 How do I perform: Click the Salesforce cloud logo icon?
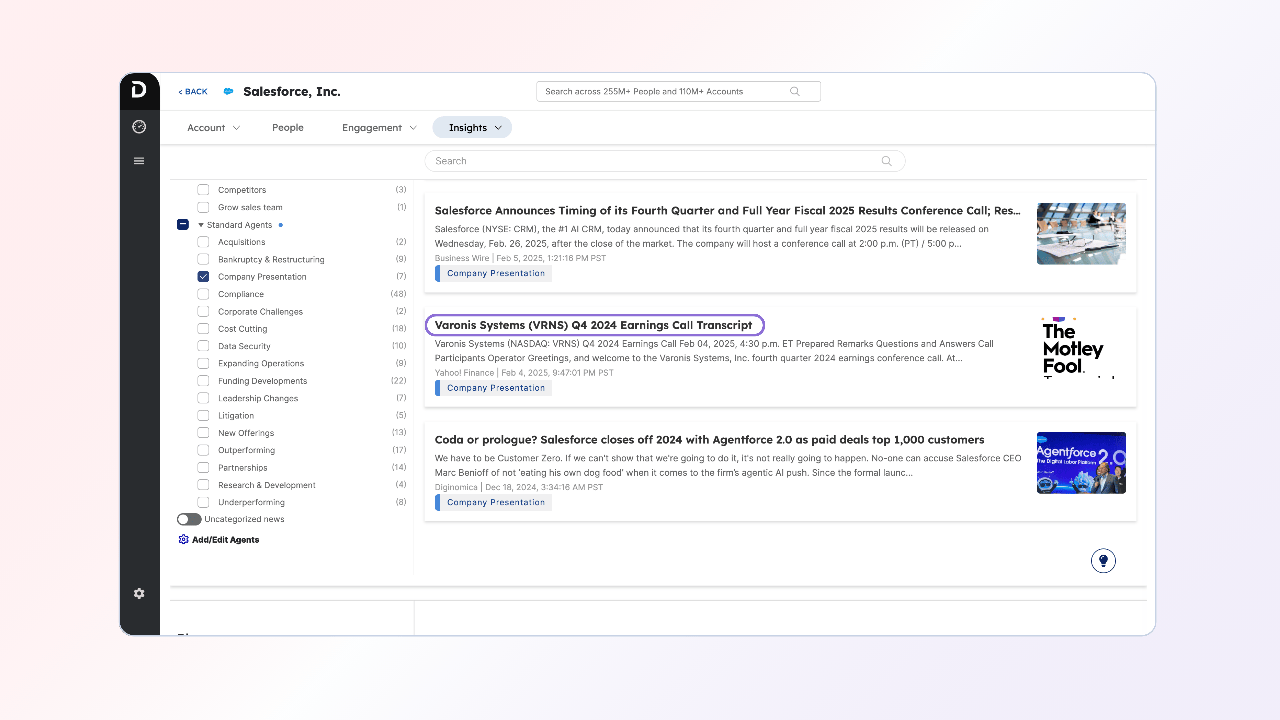click(228, 92)
